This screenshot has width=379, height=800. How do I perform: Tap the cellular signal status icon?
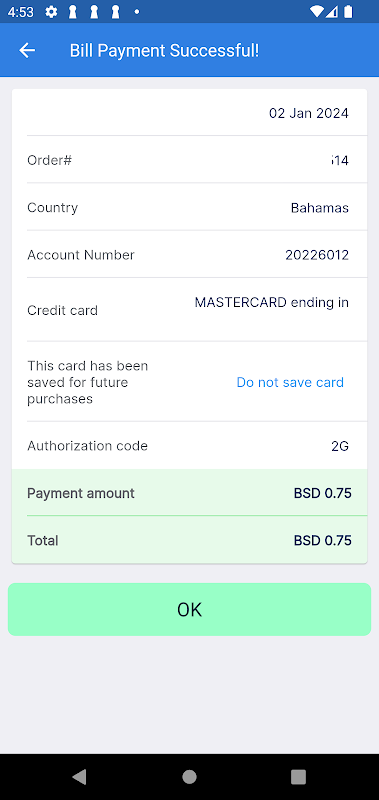332,12
